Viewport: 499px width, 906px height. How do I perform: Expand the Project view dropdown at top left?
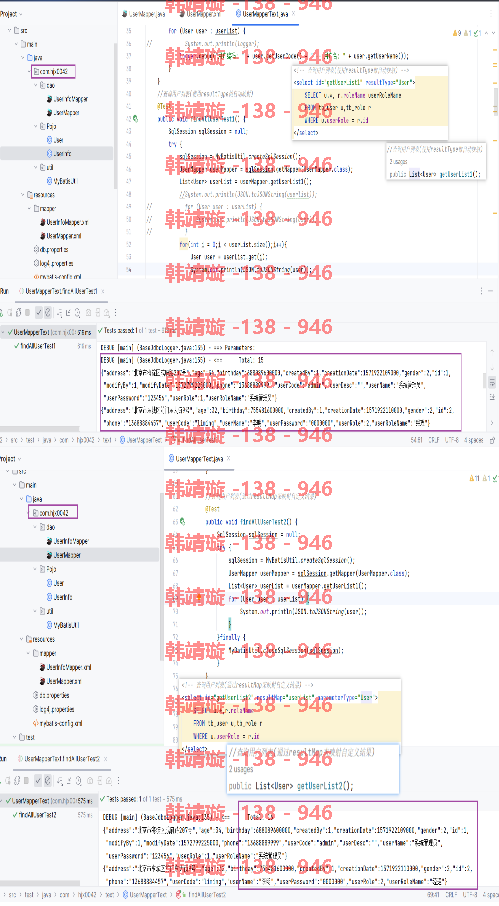coord(12,14)
